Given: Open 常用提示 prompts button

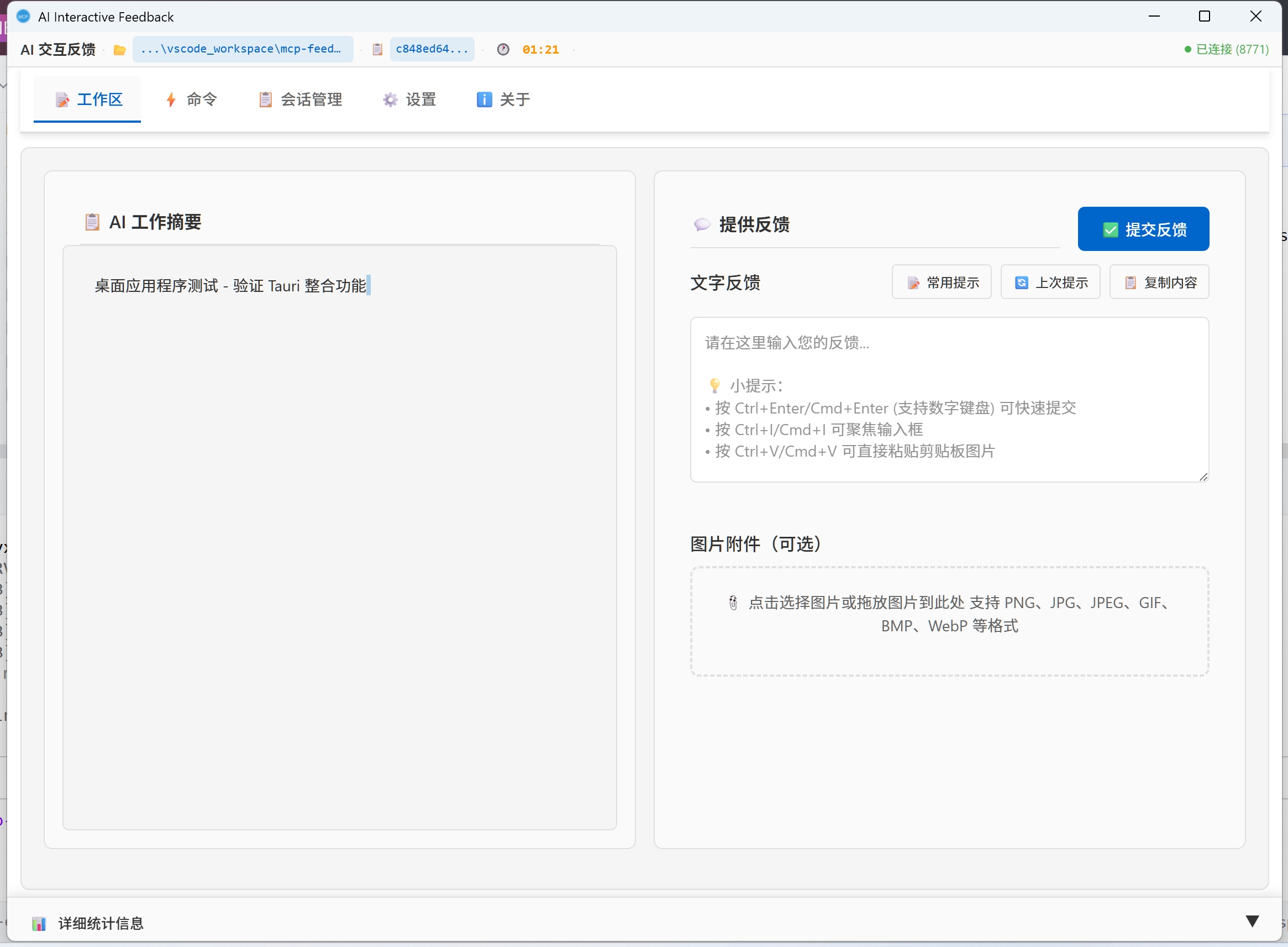Looking at the screenshot, I should click(x=942, y=282).
